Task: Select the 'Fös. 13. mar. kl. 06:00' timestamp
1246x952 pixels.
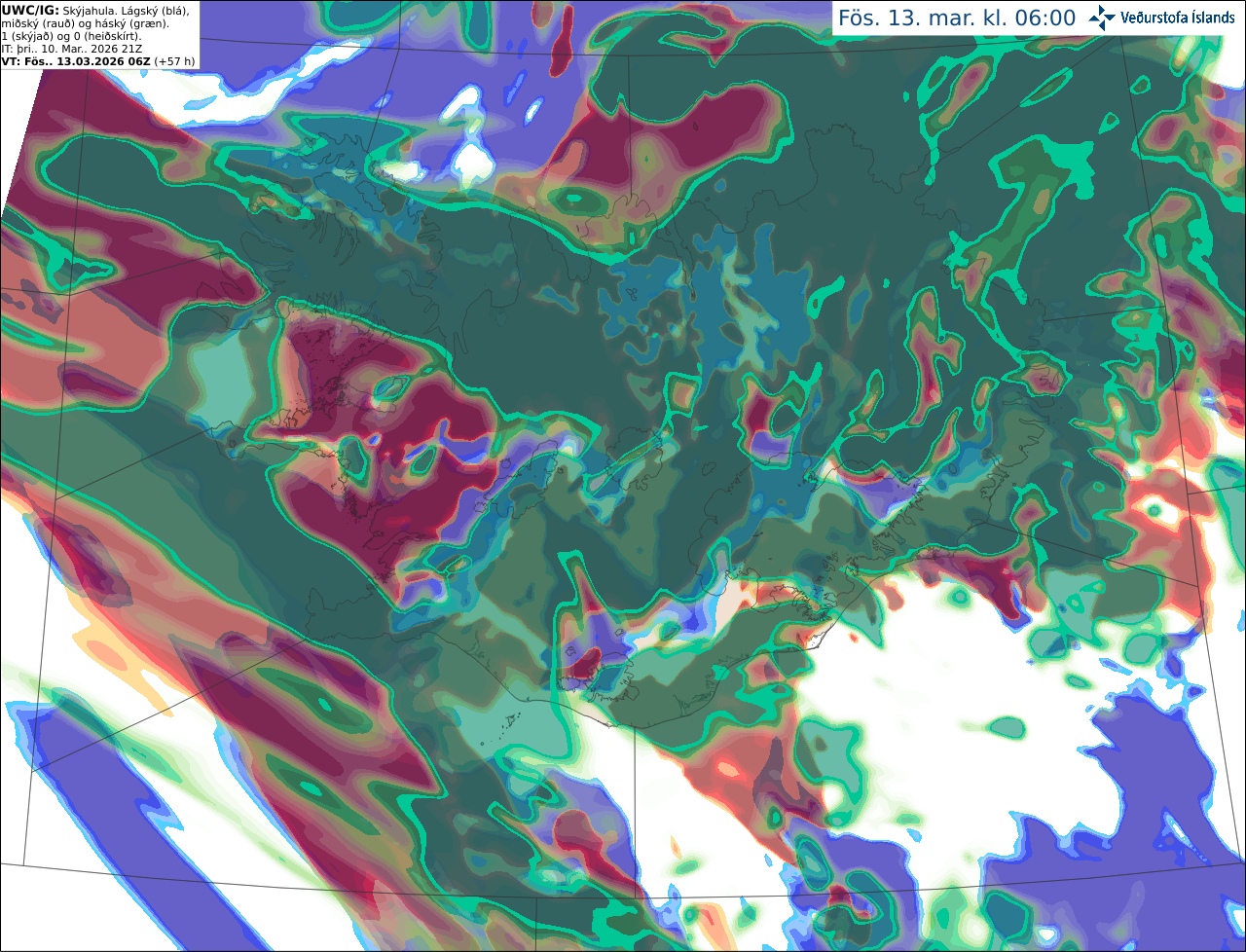Action: (x=957, y=18)
